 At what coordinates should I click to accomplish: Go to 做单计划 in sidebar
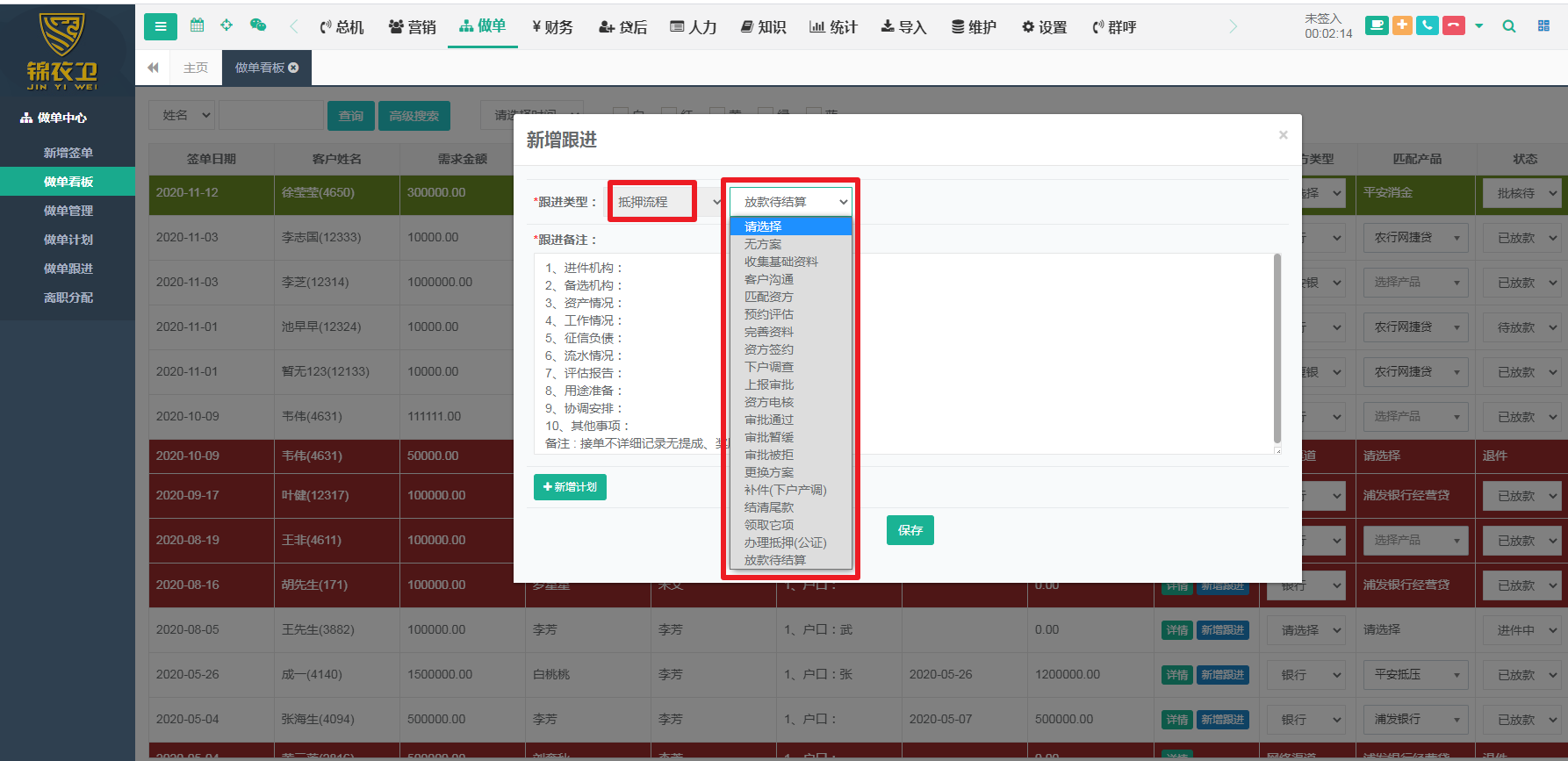[68, 240]
